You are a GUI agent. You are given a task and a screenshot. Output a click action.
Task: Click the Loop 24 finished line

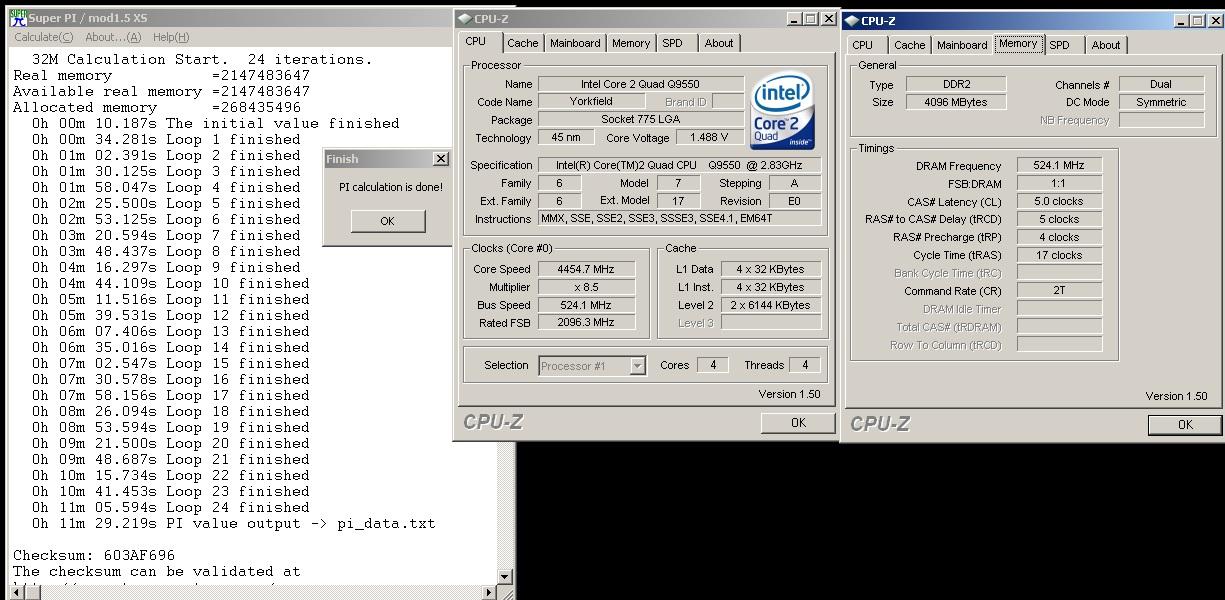(x=171, y=507)
